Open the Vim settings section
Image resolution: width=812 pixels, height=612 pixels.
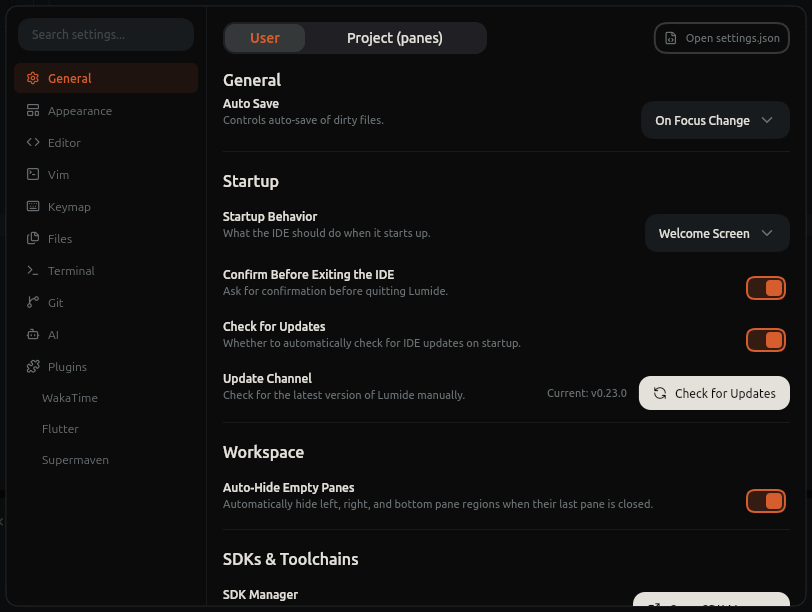click(x=106, y=174)
